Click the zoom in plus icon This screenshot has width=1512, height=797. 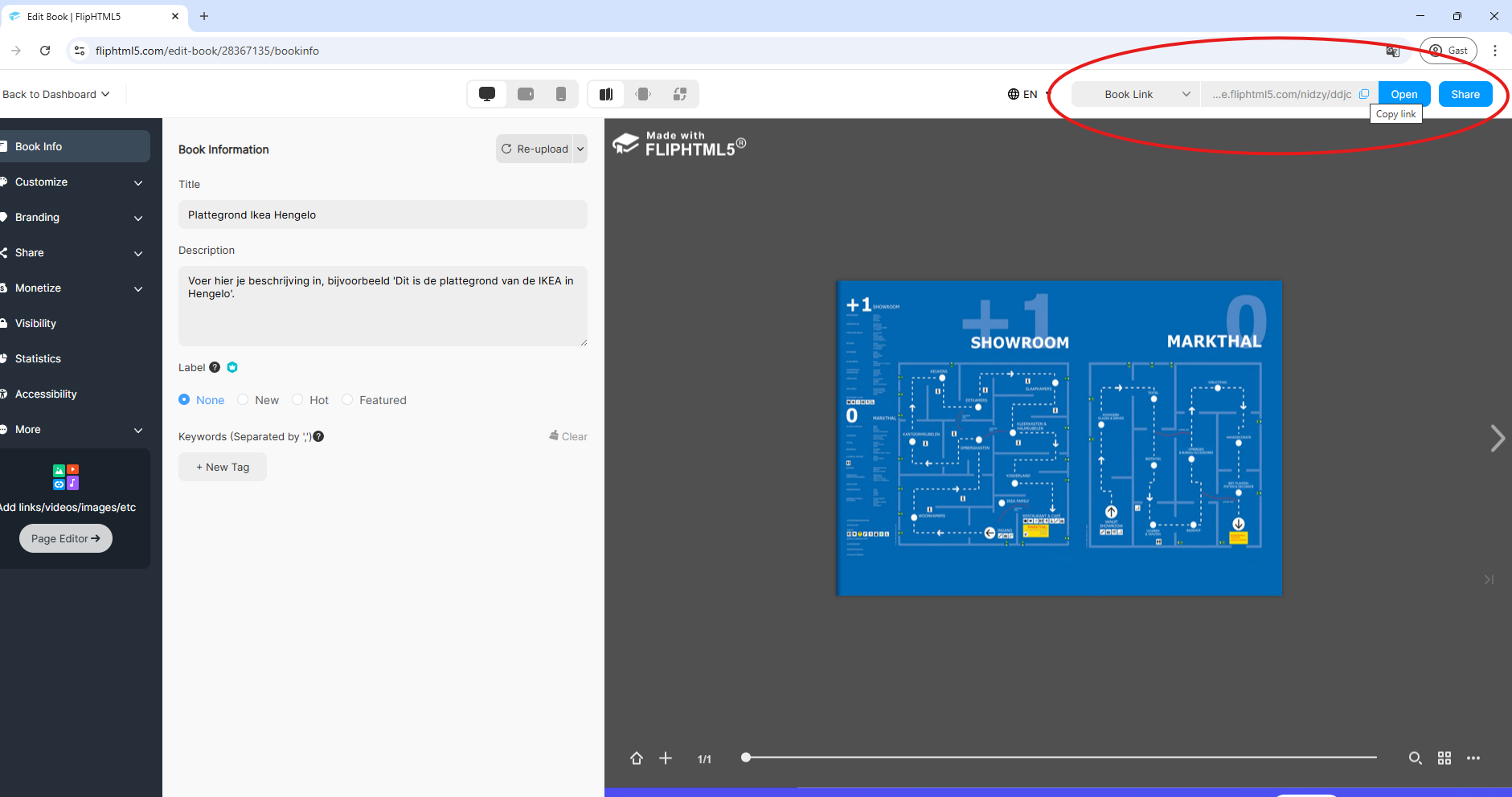[666, 758]
